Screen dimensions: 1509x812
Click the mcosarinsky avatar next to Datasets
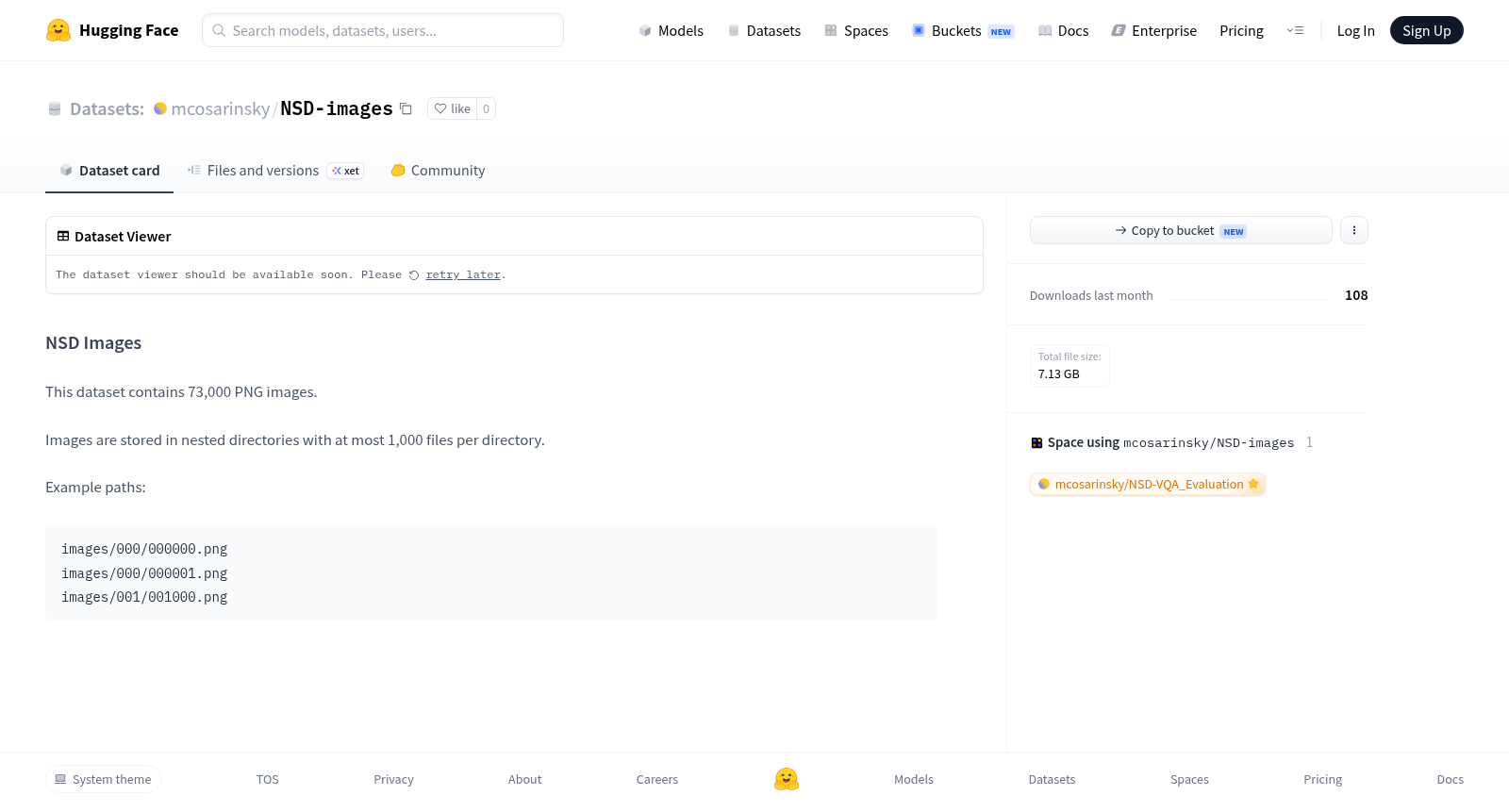[x=160, y=108]
